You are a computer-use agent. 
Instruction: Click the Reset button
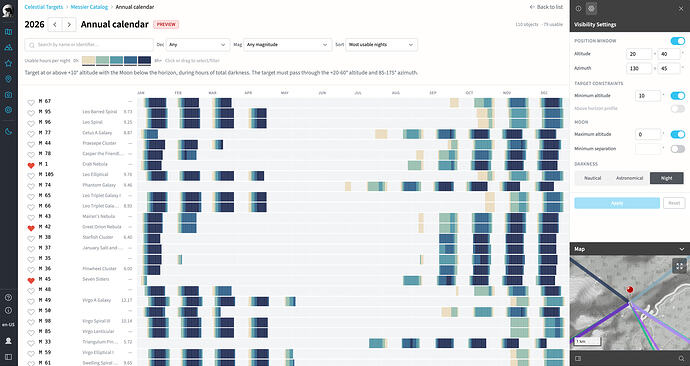tap(674, 203)
